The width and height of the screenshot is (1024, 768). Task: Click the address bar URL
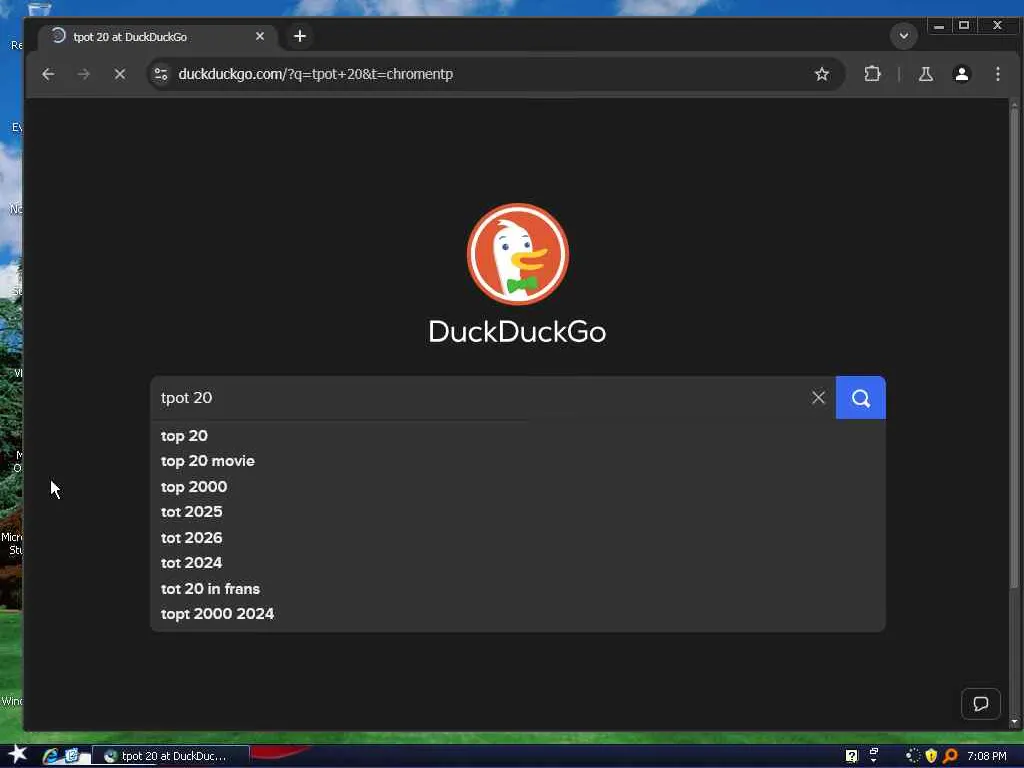click(x=315, y=74)
